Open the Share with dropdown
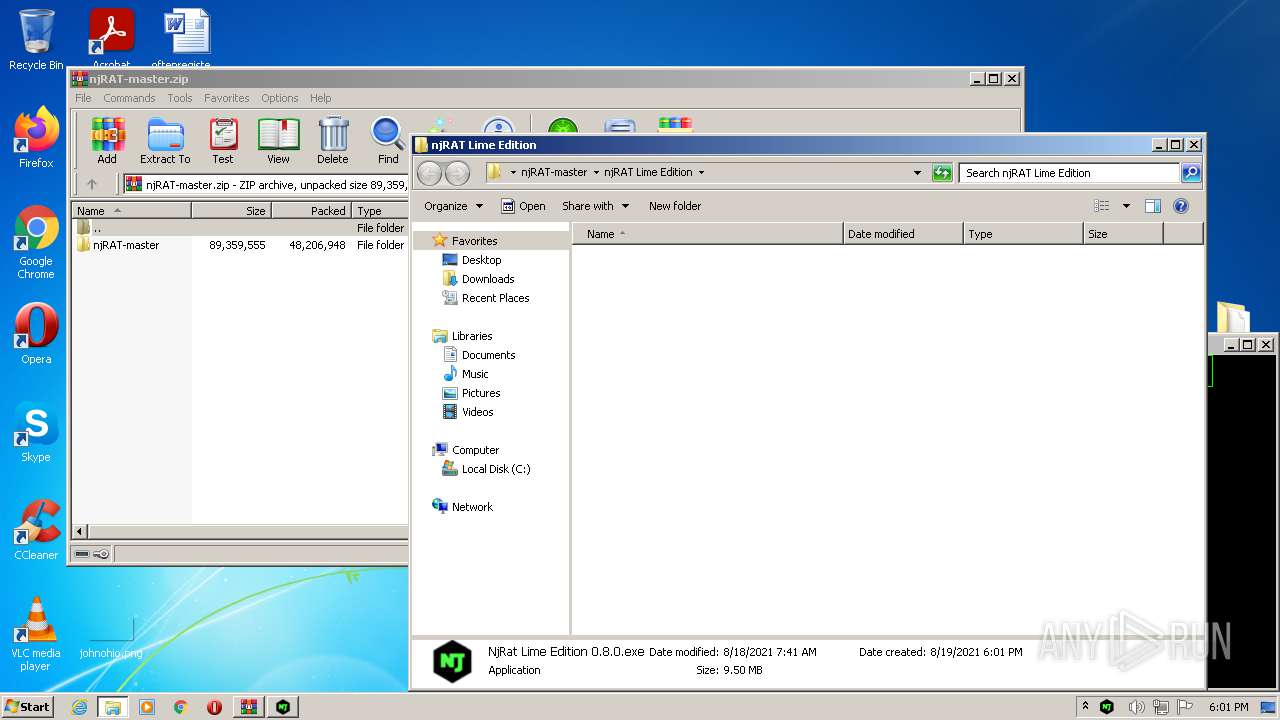Viewport: 1280px width, 720px height. pos(596,206)
